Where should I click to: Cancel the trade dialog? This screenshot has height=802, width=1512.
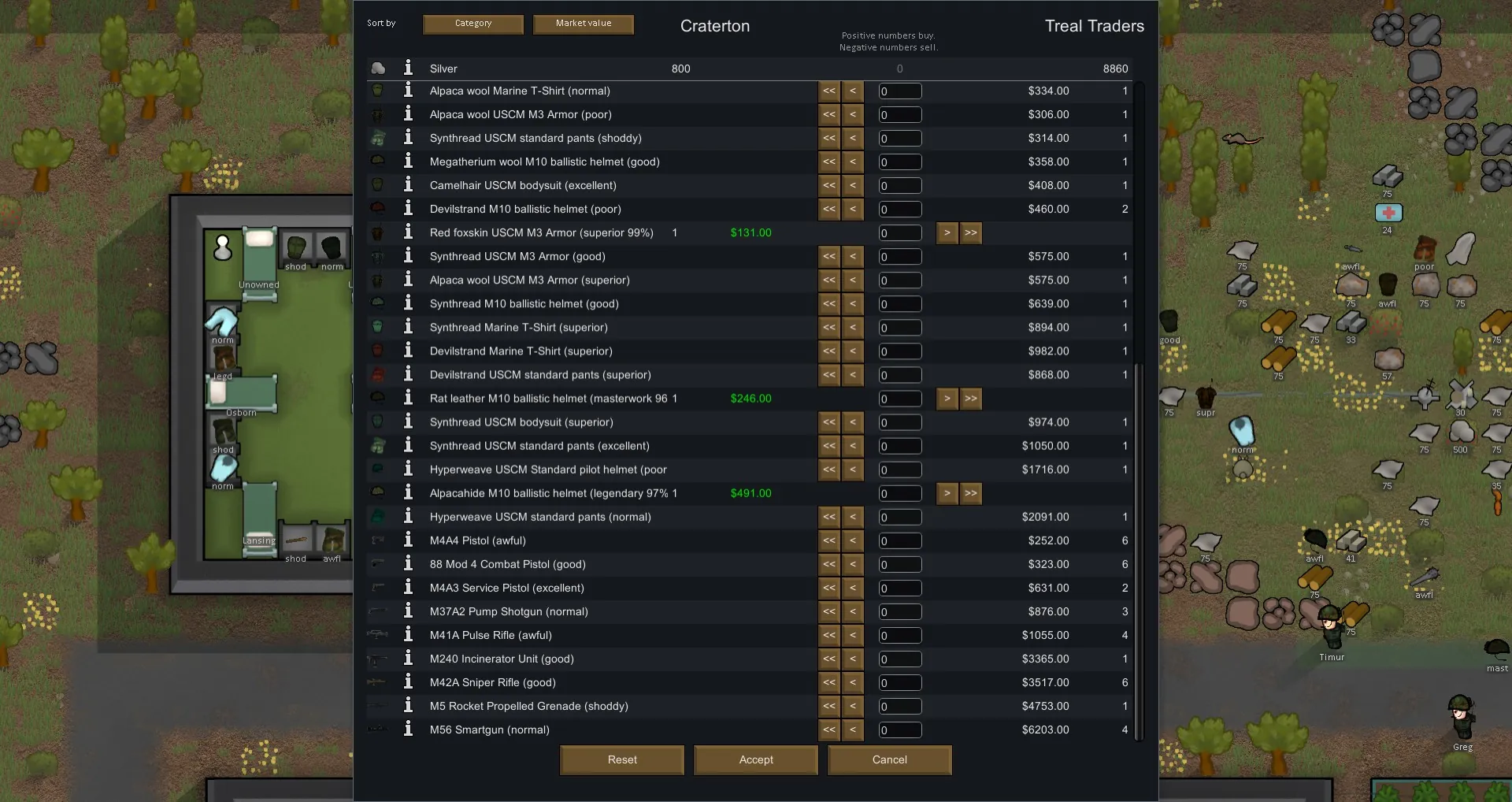(889, 759)
